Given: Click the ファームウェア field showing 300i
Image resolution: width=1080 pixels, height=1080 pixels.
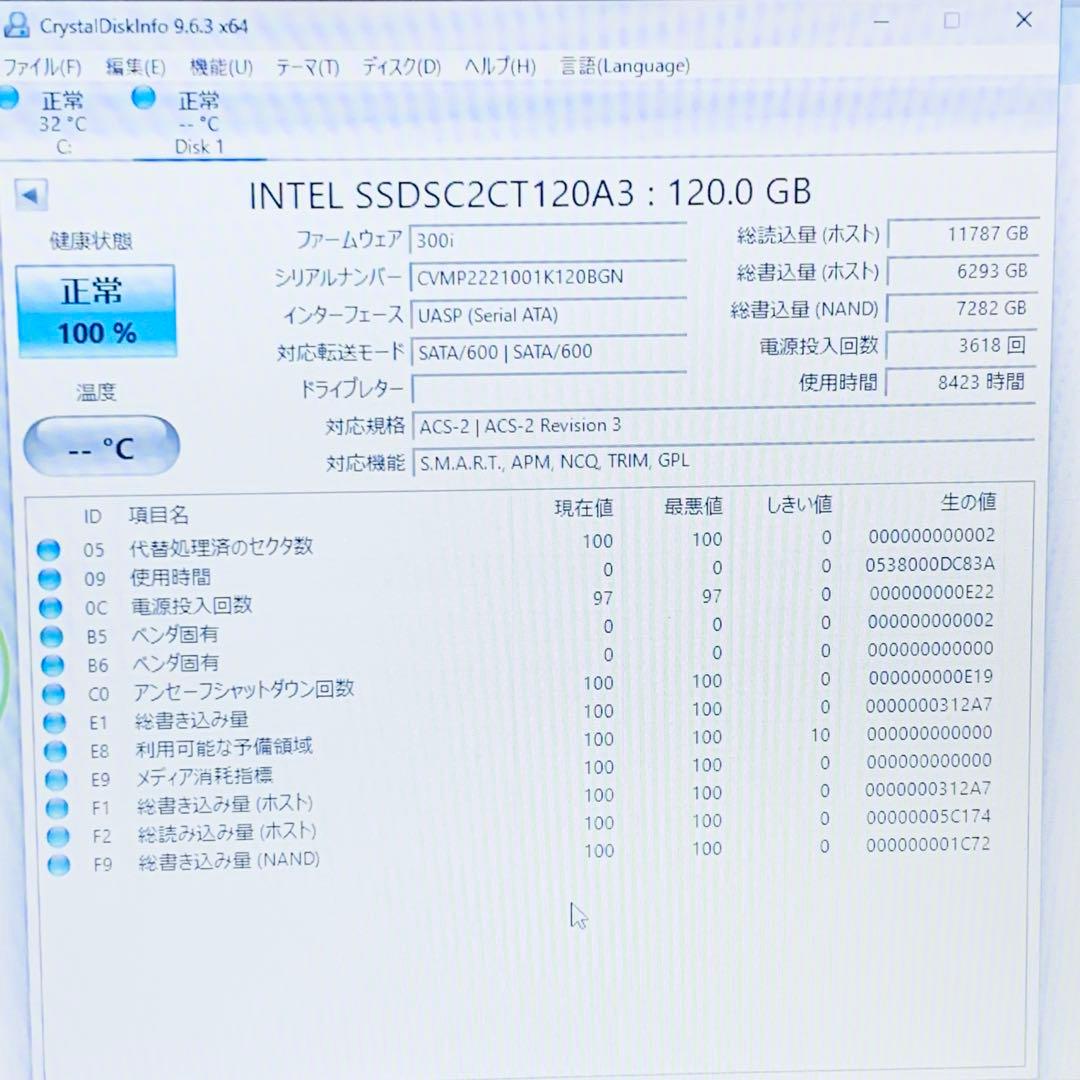Looking at the screenshot, I should 548,240.
